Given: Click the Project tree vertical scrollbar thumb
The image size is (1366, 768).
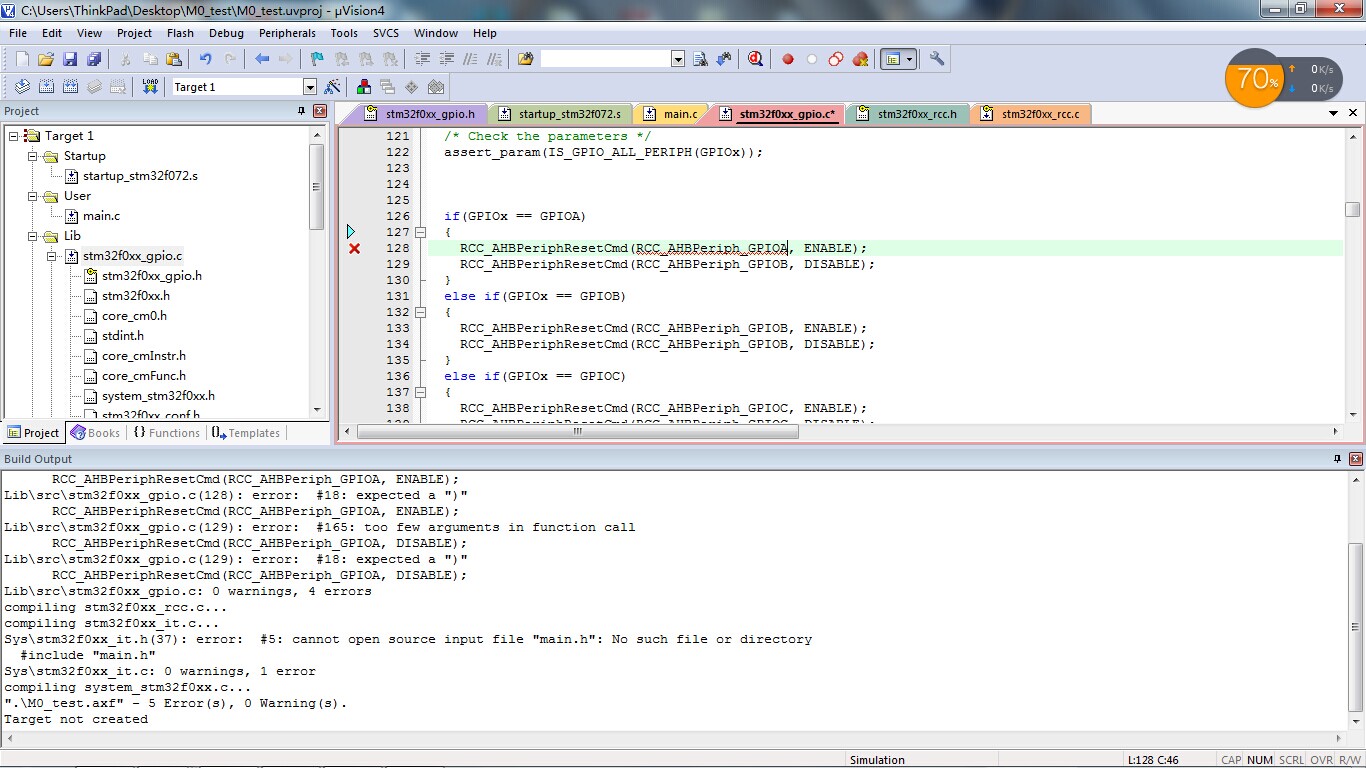Looking at the screenshot, I should [x=317, y=186].
